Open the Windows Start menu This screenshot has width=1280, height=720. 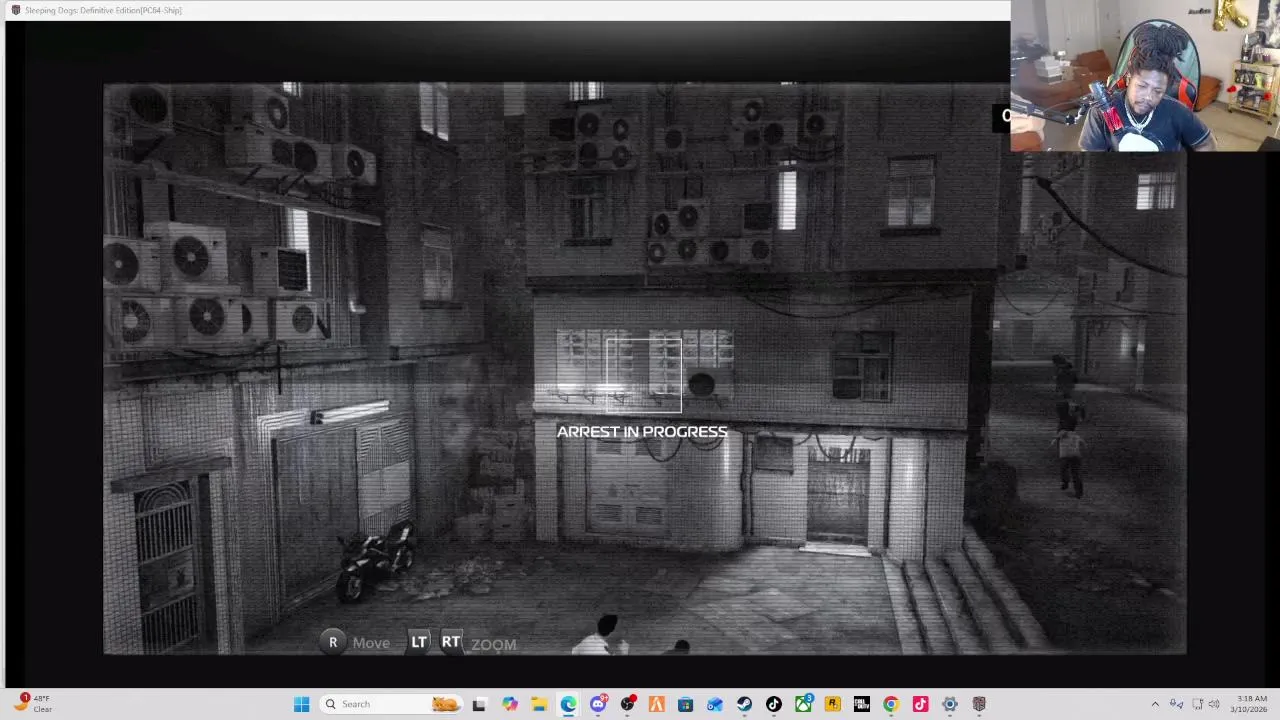(301, 704)
